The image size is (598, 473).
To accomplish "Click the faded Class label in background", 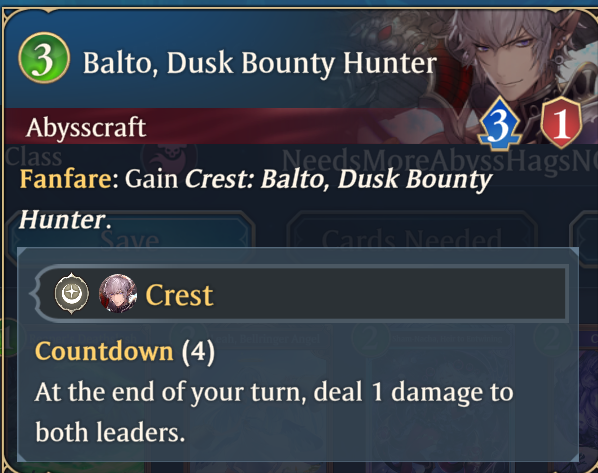I will [34, 156].
